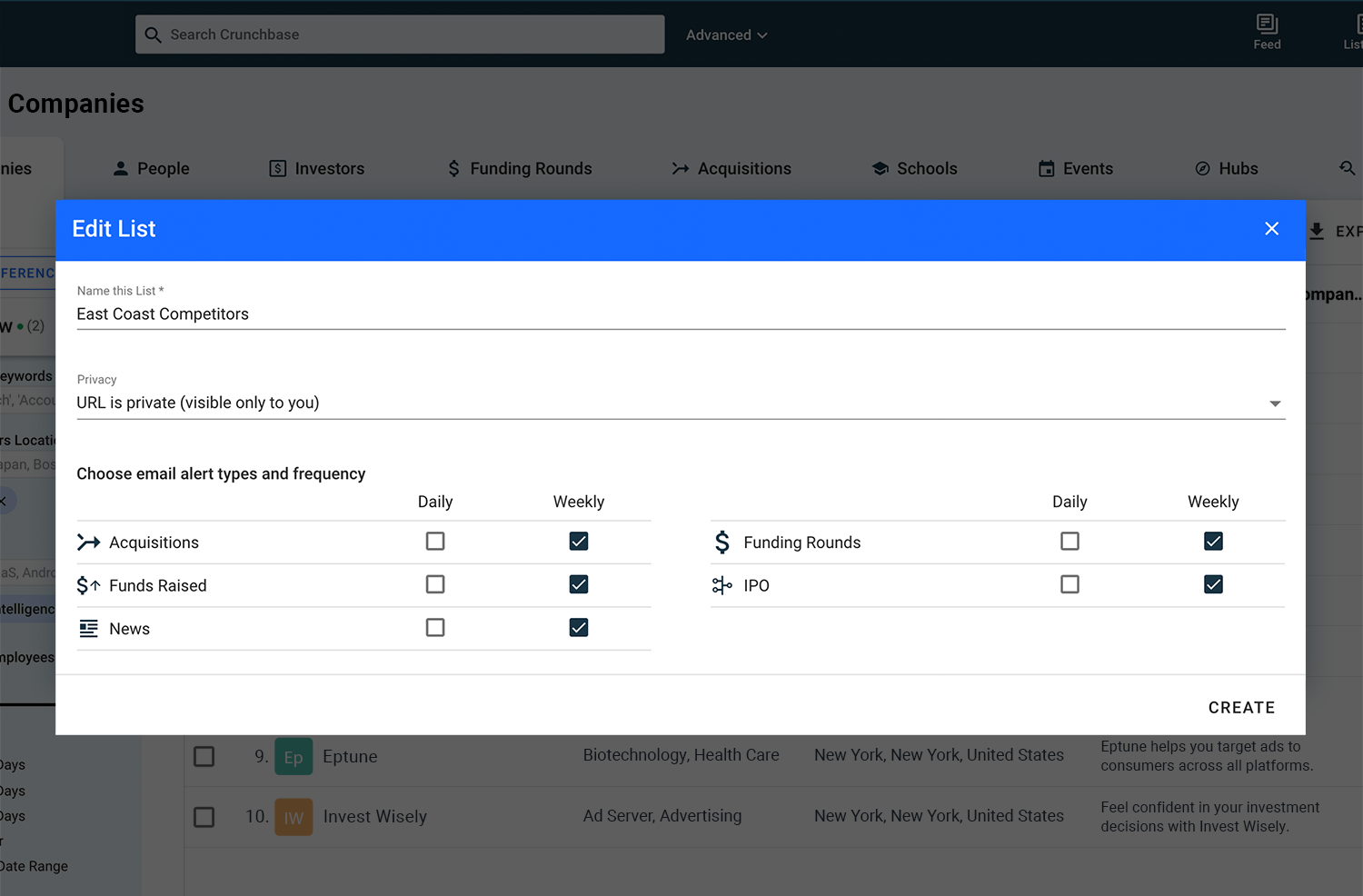Enable daily Acquisitions alerts

(435, 542)
